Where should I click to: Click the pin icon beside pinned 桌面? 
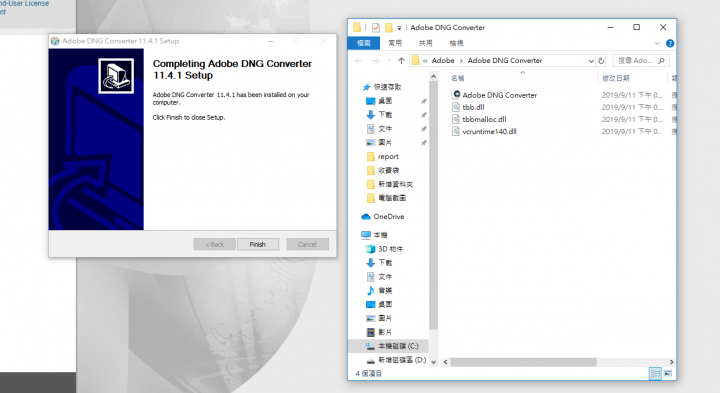tap(423, 101)
